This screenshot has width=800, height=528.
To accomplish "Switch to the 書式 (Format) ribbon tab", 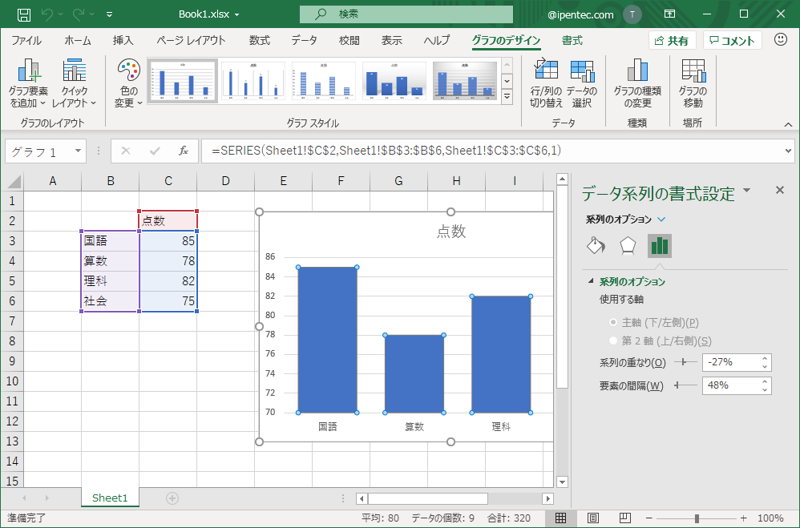I will coord(572,41).
